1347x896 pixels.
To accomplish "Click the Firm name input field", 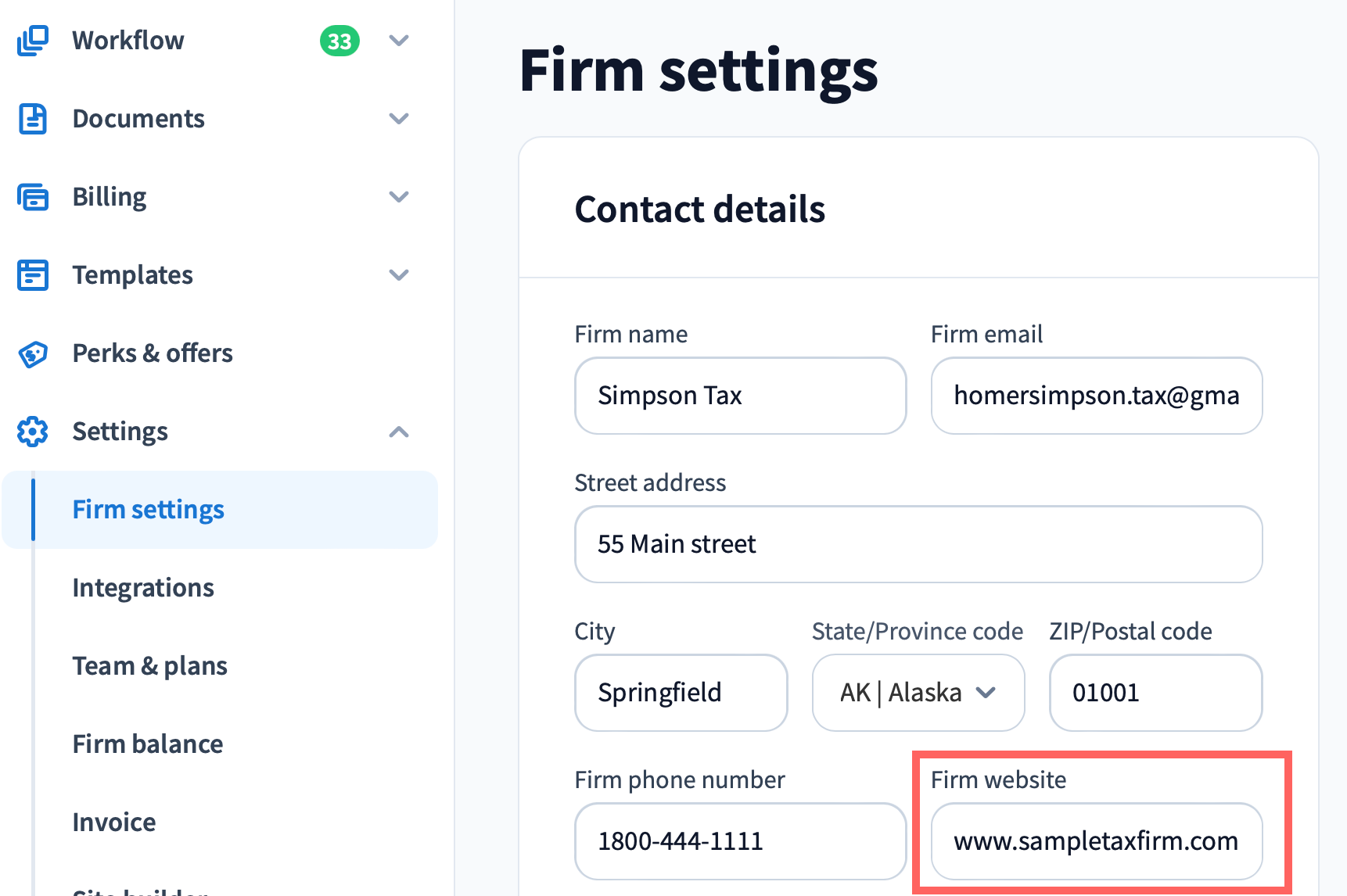I will point(740,396).
